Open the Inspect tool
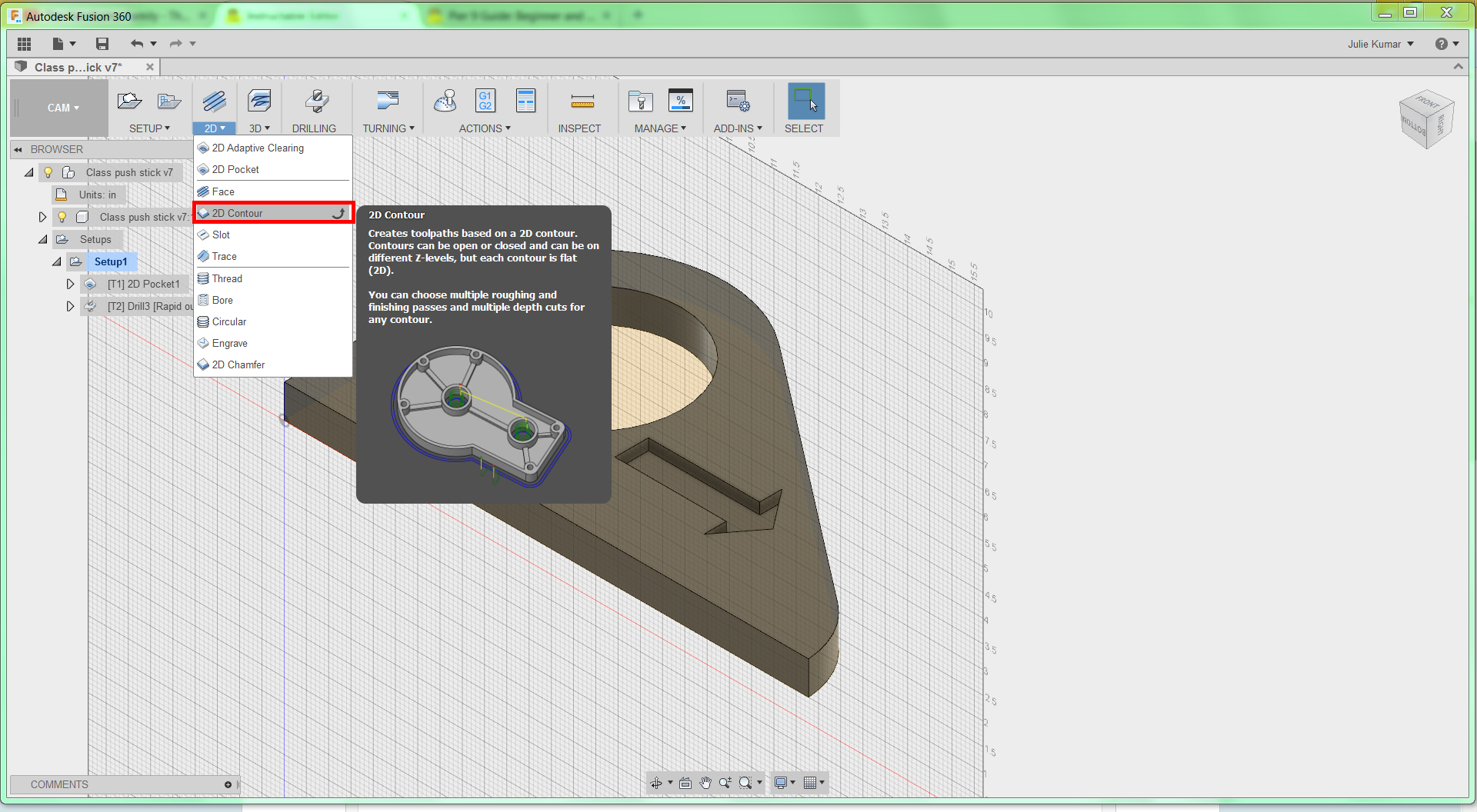Image resolution: width=1477 pixels, height=812 pixels. 581,108
